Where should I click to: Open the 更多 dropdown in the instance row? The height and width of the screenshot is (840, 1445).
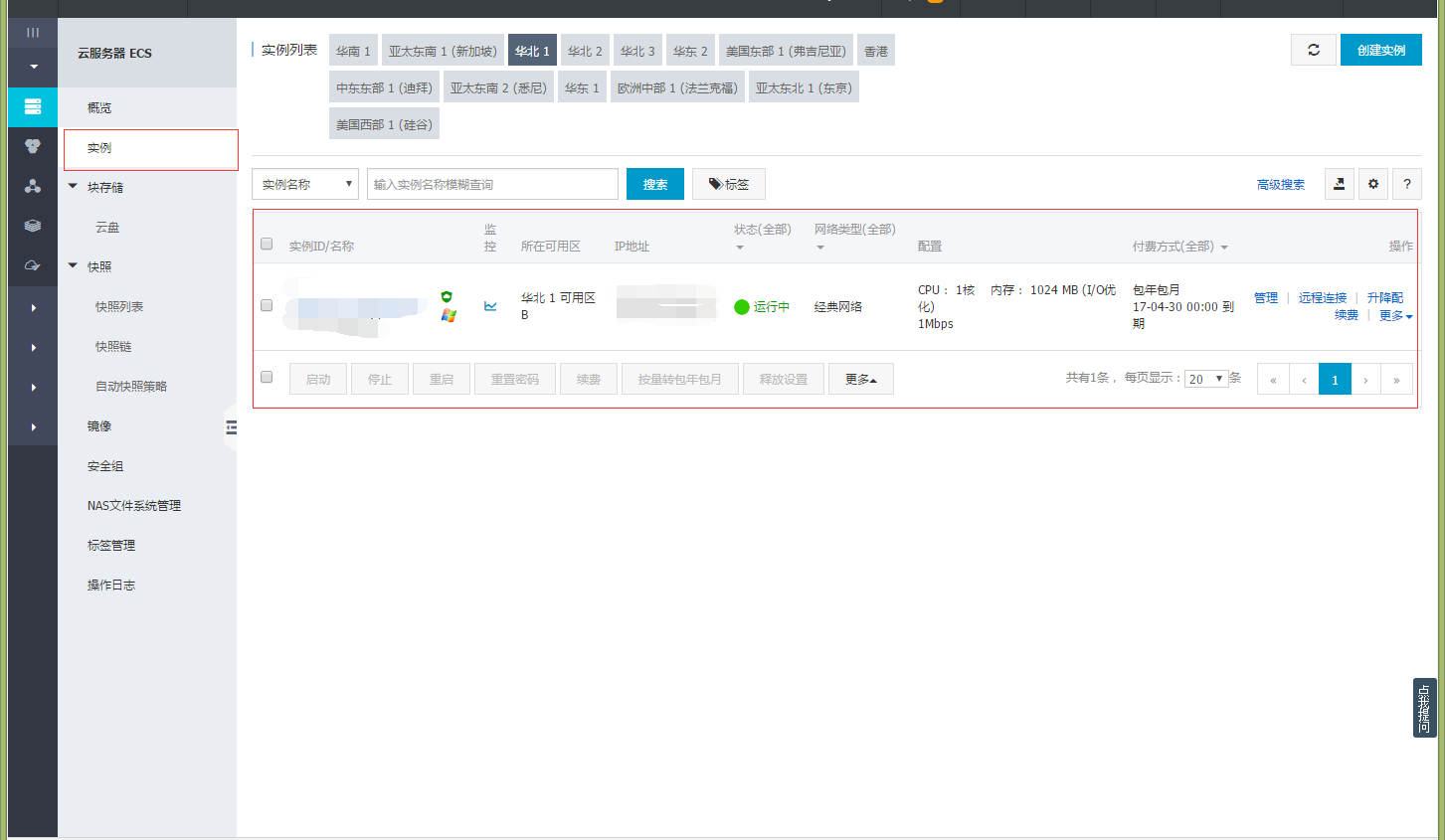1395,315
